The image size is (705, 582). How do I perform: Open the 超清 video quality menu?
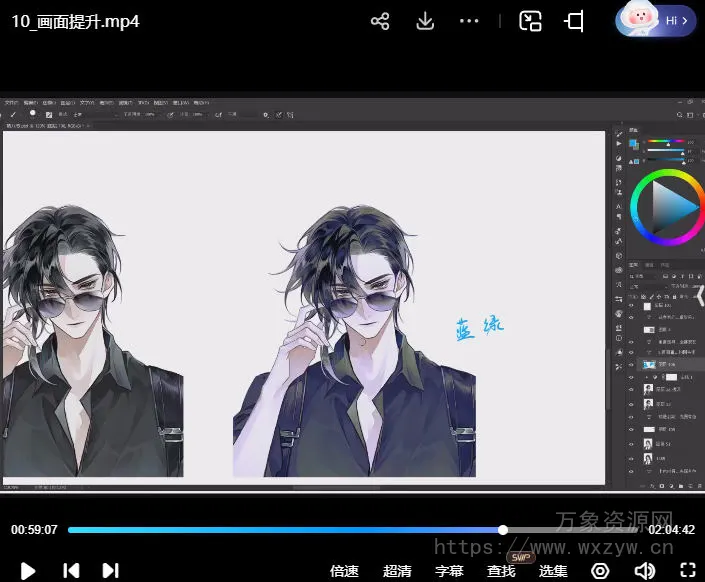pos(397,571)
